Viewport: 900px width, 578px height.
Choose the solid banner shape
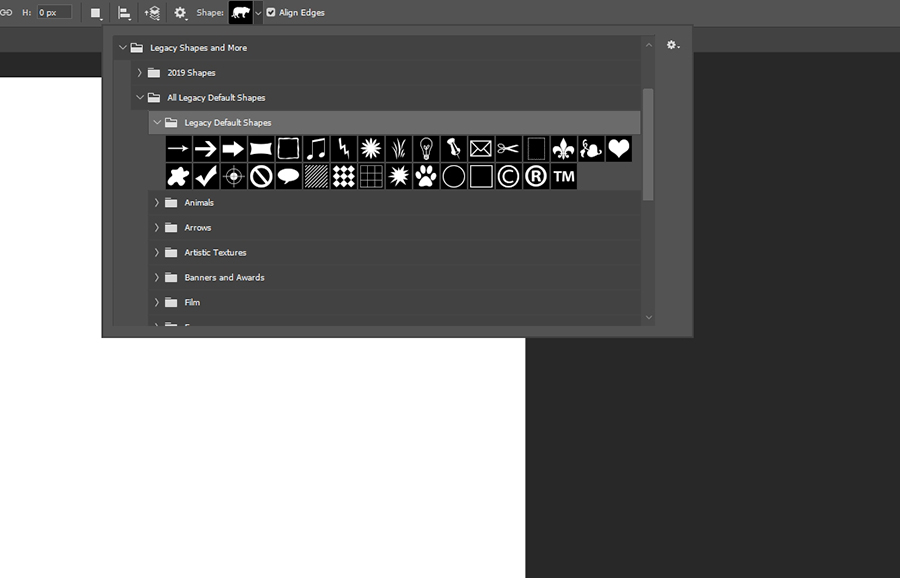[261, 149]
